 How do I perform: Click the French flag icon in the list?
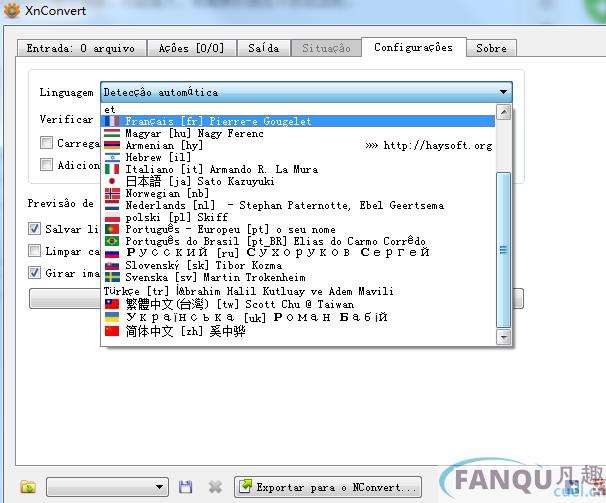click(112, 121)
